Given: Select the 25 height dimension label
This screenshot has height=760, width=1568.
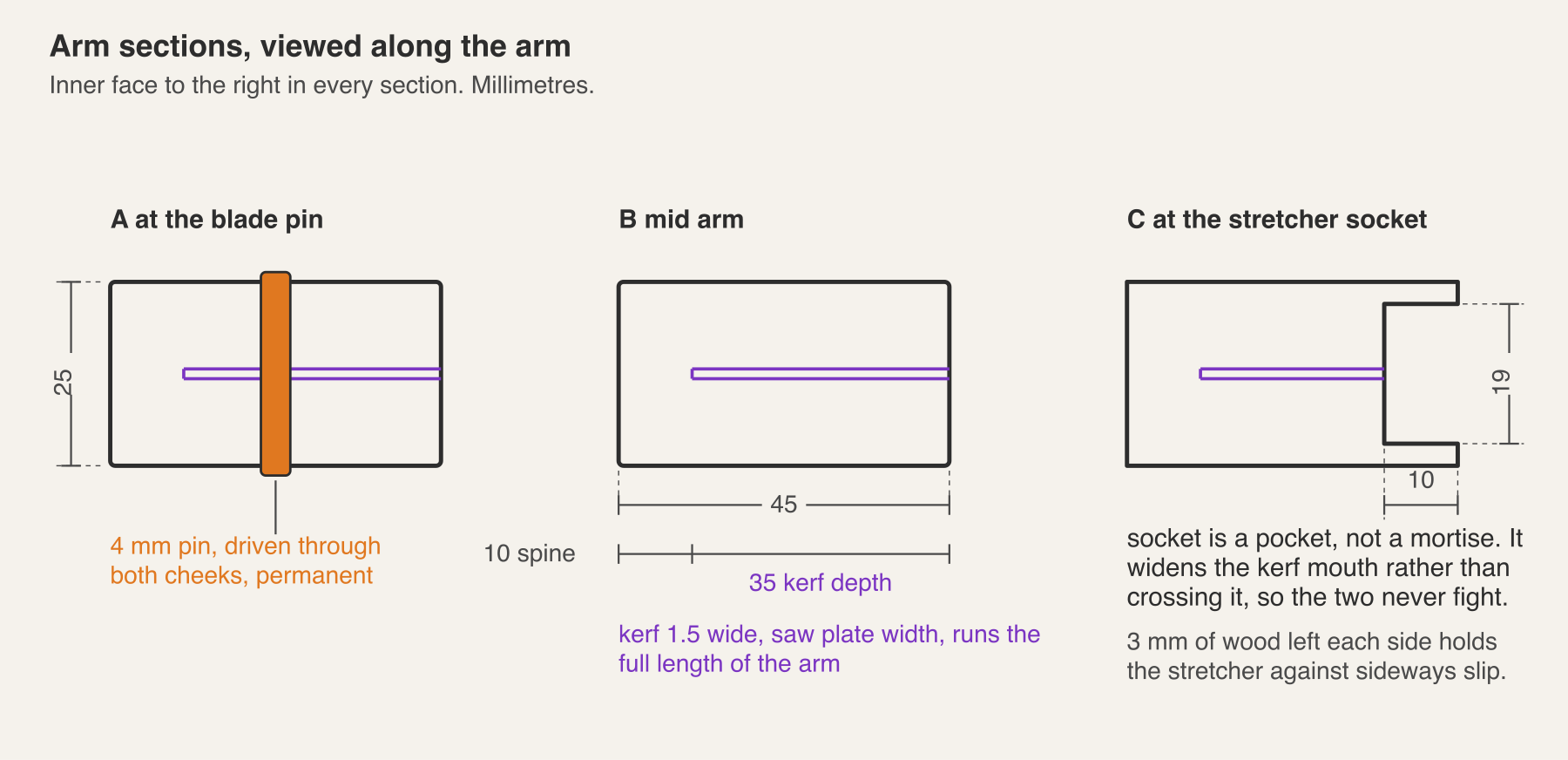Looking at the screenshot, I should 64,382.
